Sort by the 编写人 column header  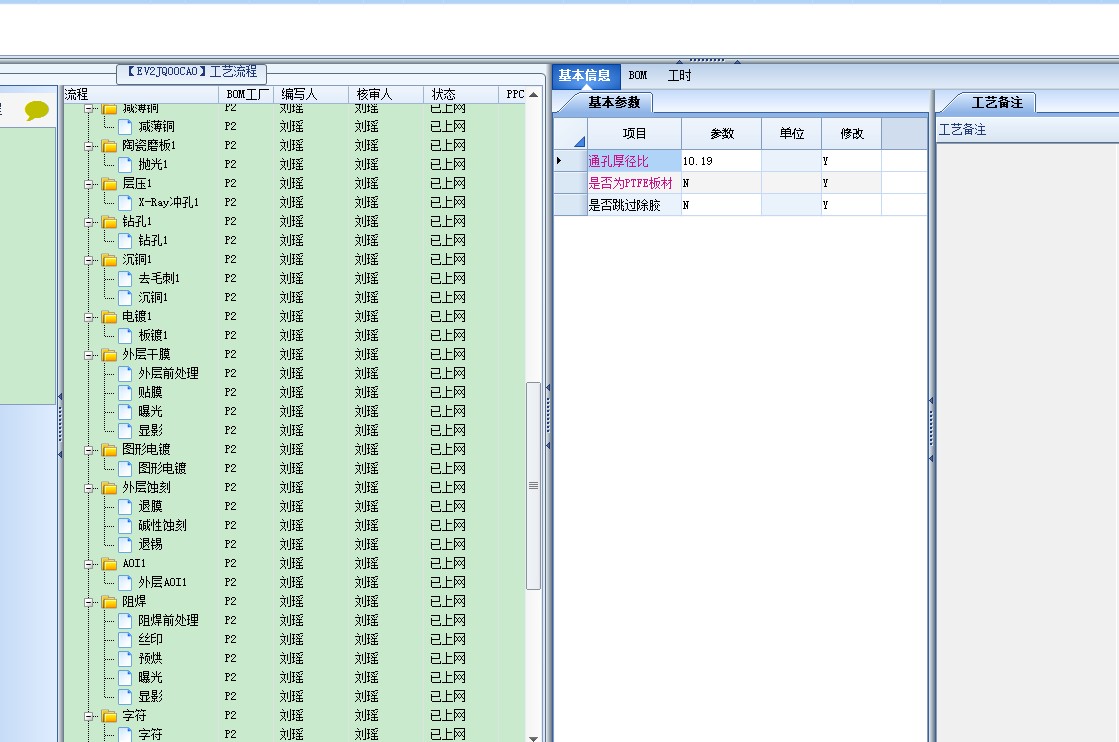[311, 94]
